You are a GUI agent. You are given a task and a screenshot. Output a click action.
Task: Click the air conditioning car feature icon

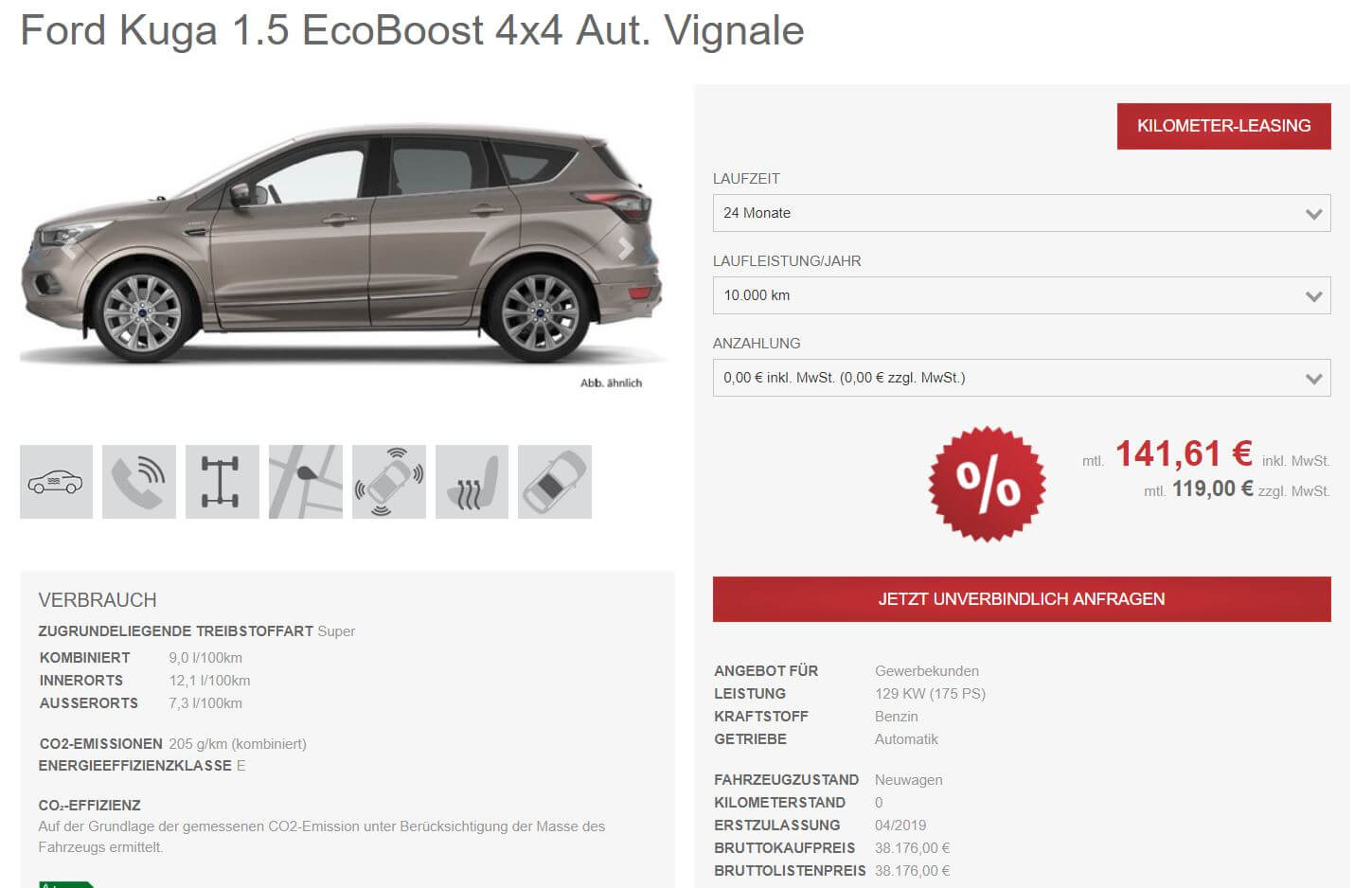tap(56, 482)
